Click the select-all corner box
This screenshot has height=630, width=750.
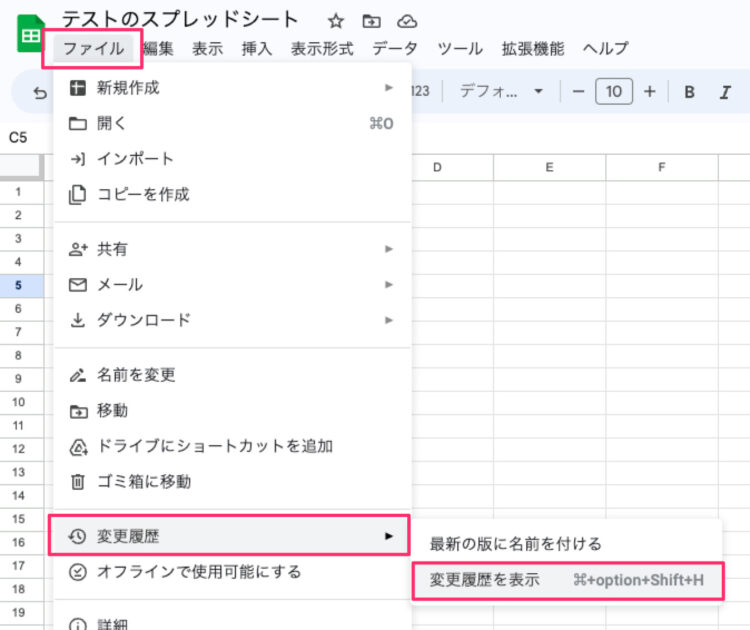[22, 167]
